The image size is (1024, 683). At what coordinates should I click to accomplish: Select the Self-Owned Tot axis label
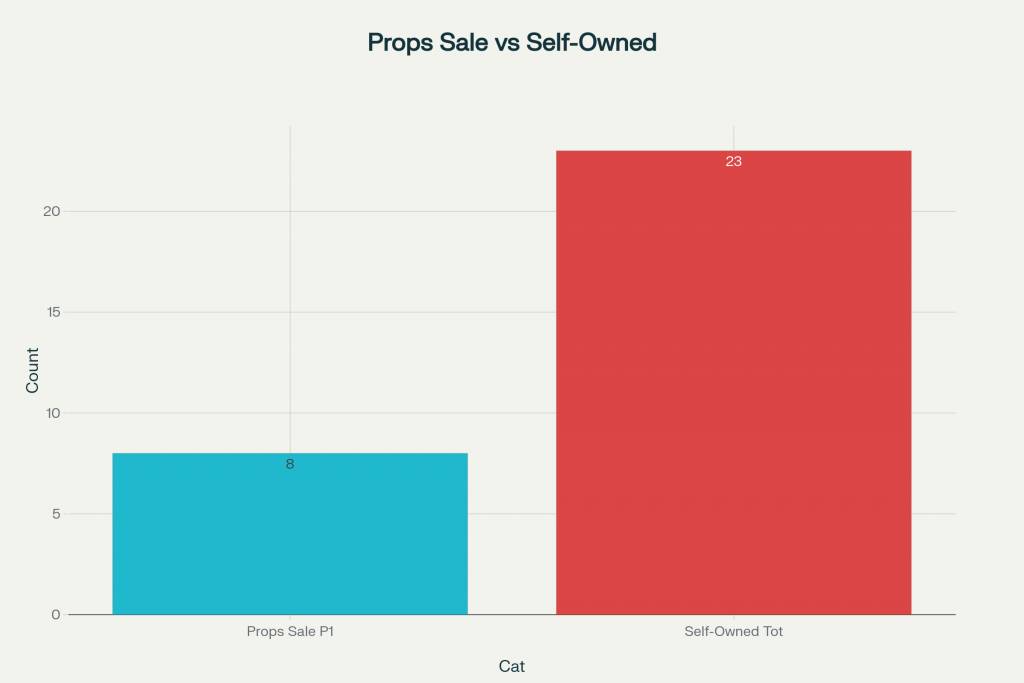click(733, 631)
